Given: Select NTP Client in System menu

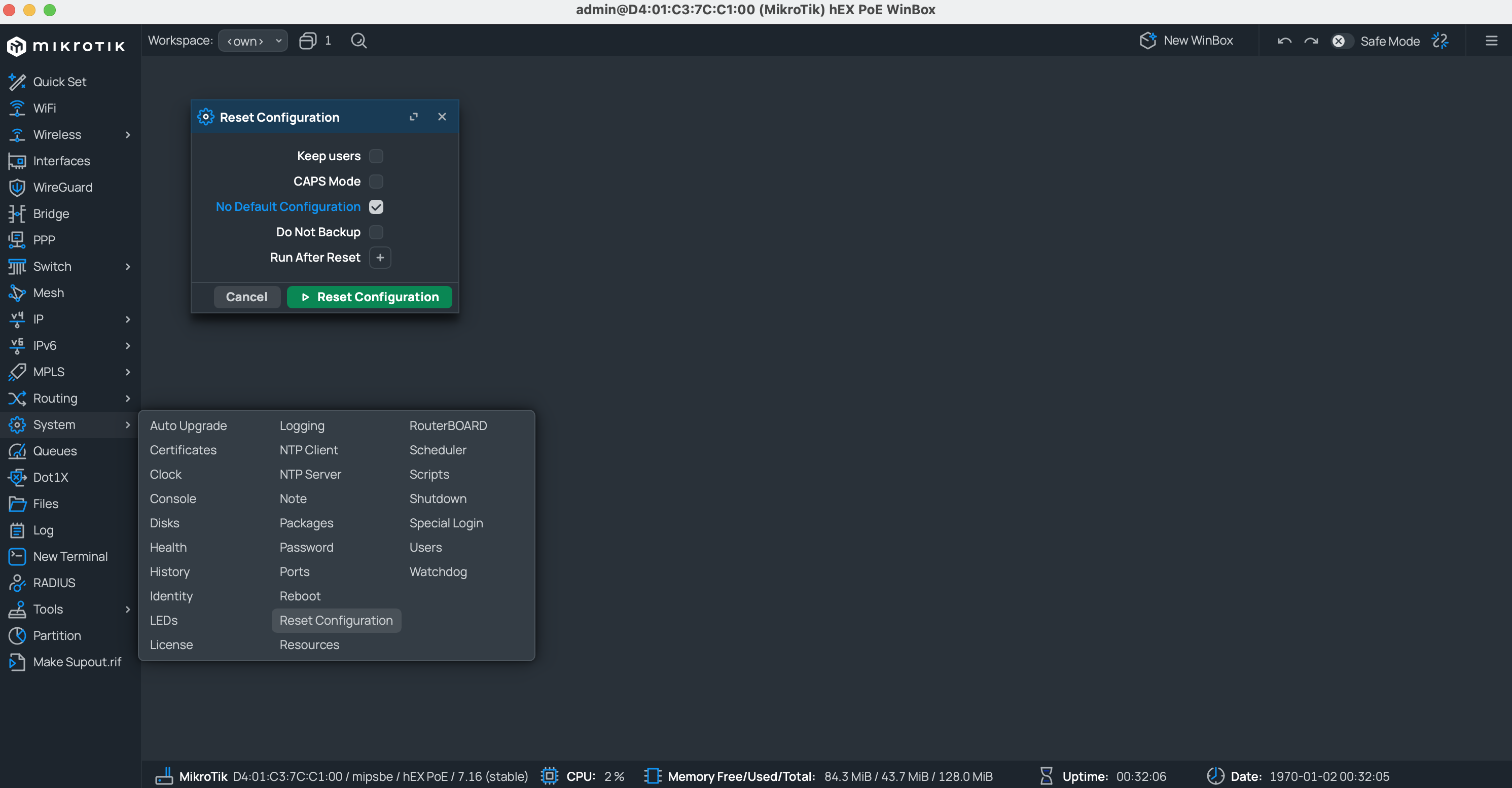Looking at the screenshot, I should [309, 450].
